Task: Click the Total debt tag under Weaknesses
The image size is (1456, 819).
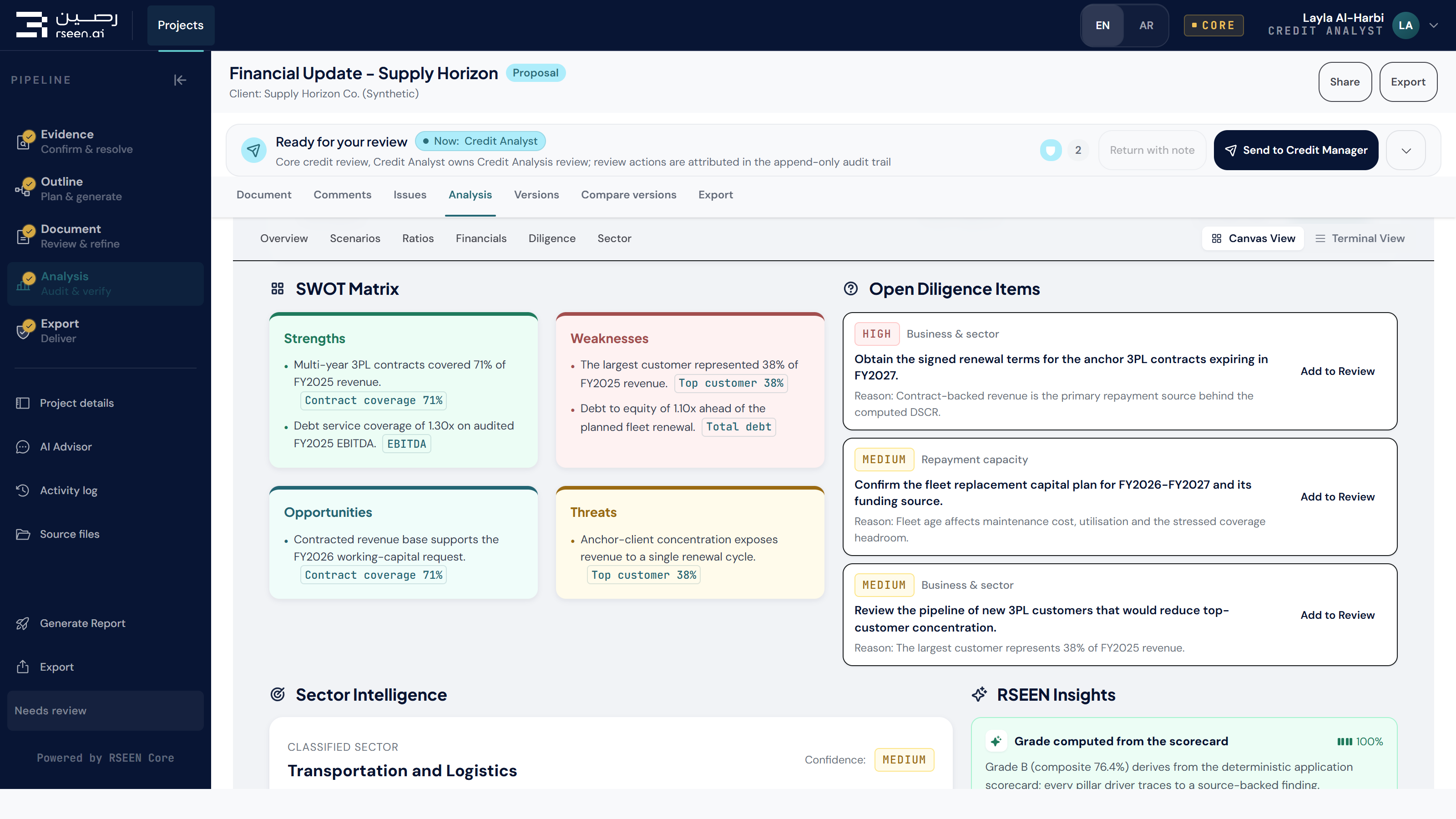Action: pos(738,427)
